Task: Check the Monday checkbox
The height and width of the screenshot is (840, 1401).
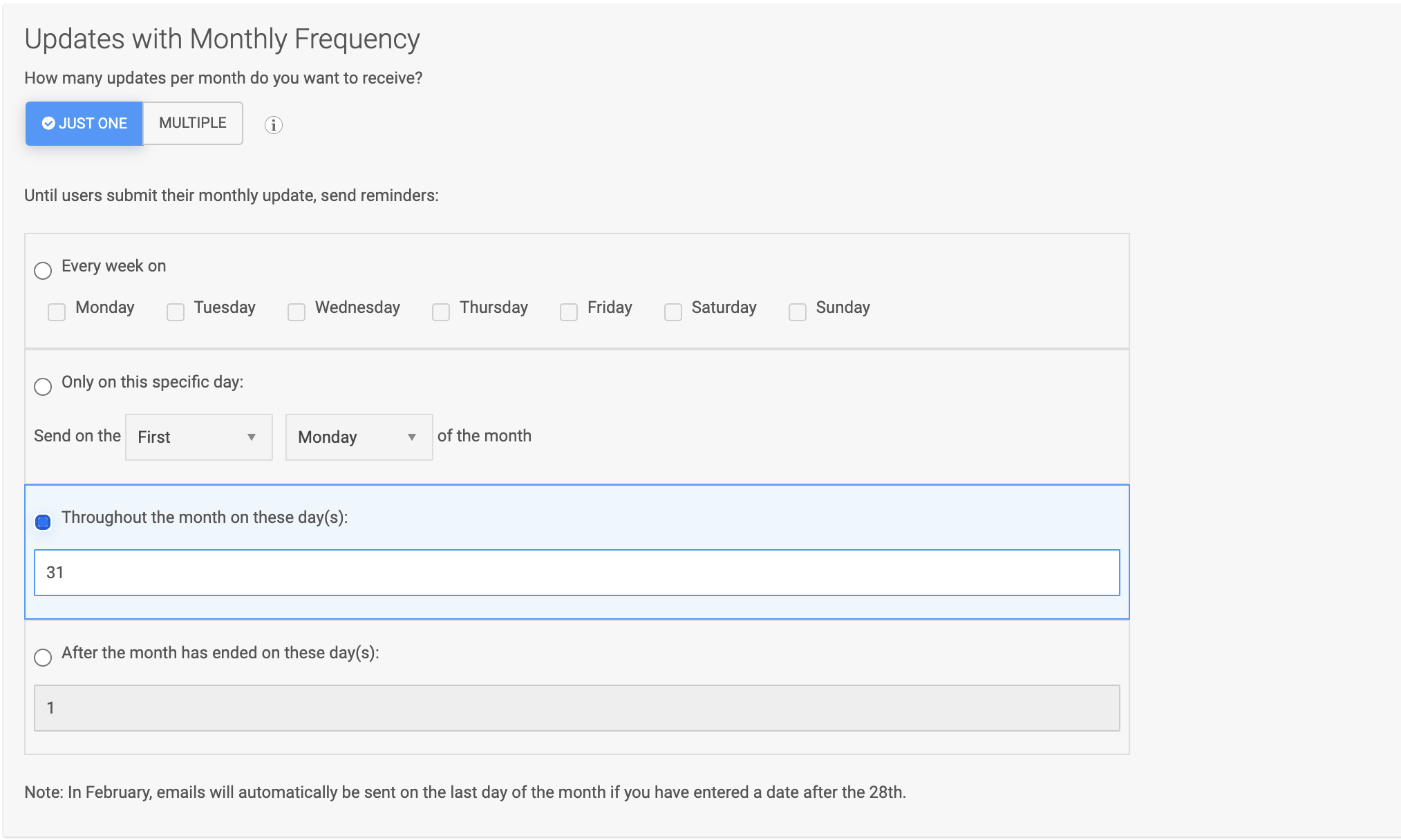Action: 57,312
